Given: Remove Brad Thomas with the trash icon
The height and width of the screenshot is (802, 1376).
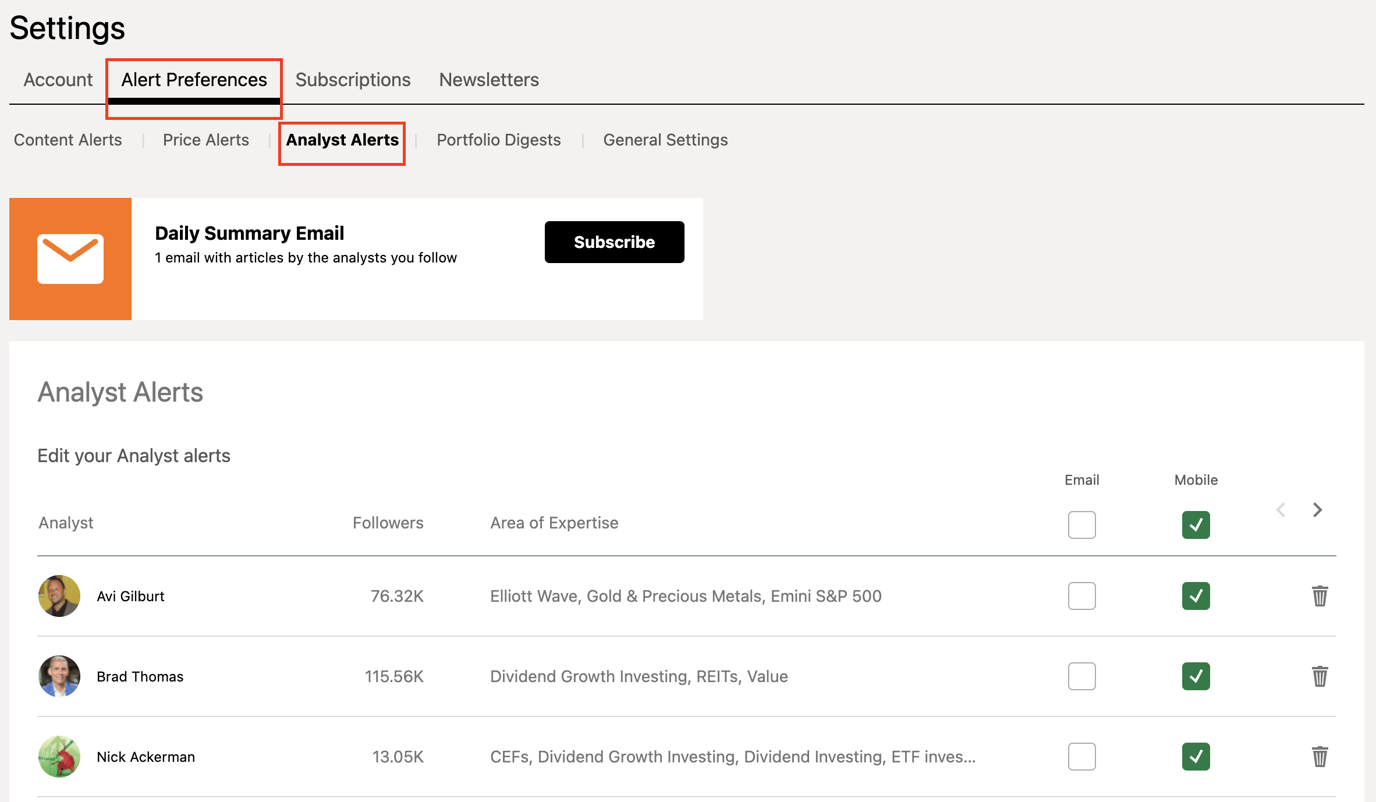Looking at the screenshot, I should 1320,676.
